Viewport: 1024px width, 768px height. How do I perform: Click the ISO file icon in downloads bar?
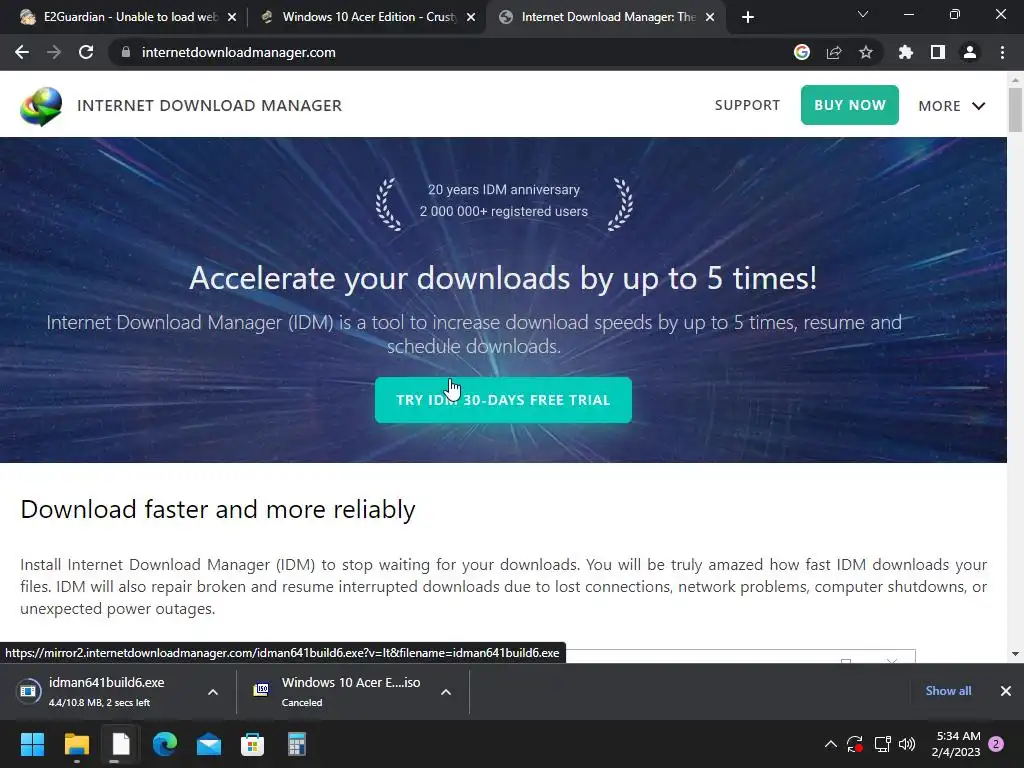click(261, 690)
